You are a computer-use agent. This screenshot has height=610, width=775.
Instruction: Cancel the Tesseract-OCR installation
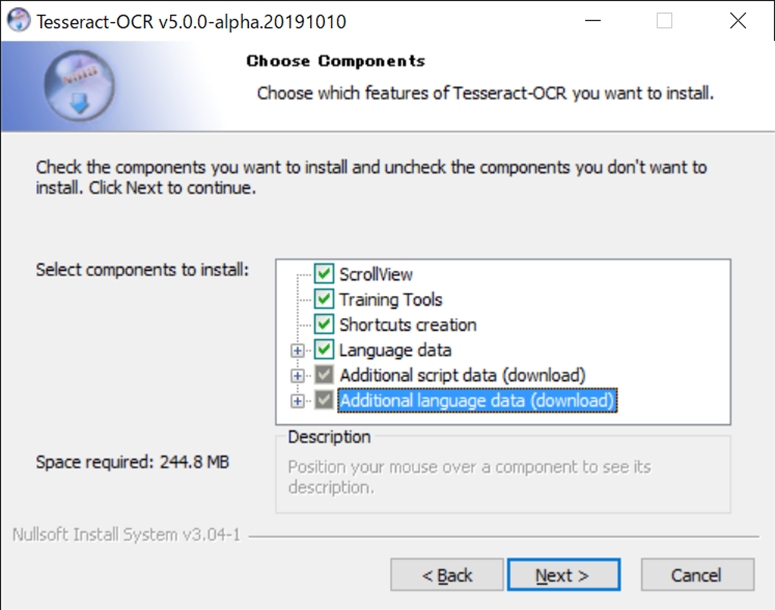click(697, 575)
